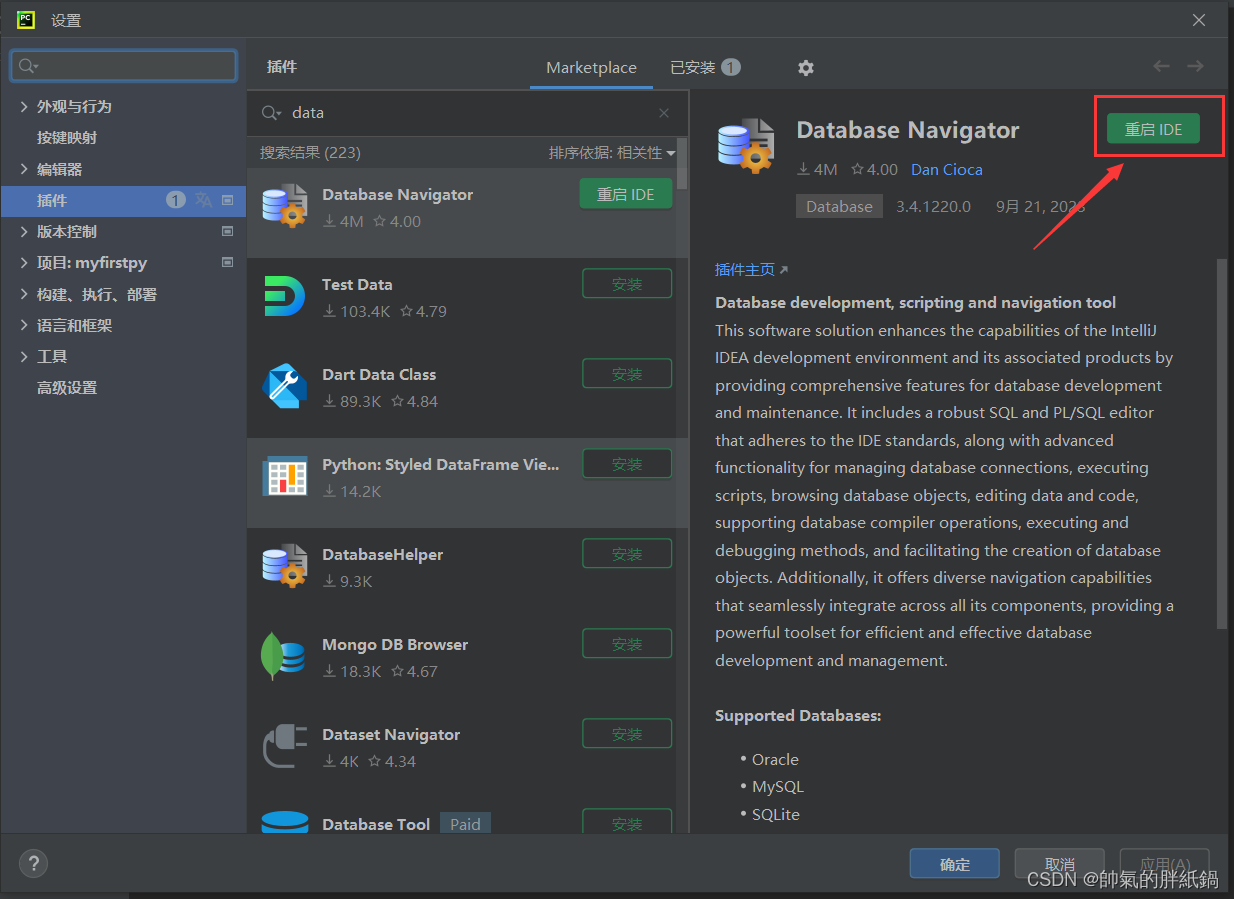Click the update badge beside plugins item
Screen dimensions: 1234x899
pyautogui.click(x=176, y=200)
